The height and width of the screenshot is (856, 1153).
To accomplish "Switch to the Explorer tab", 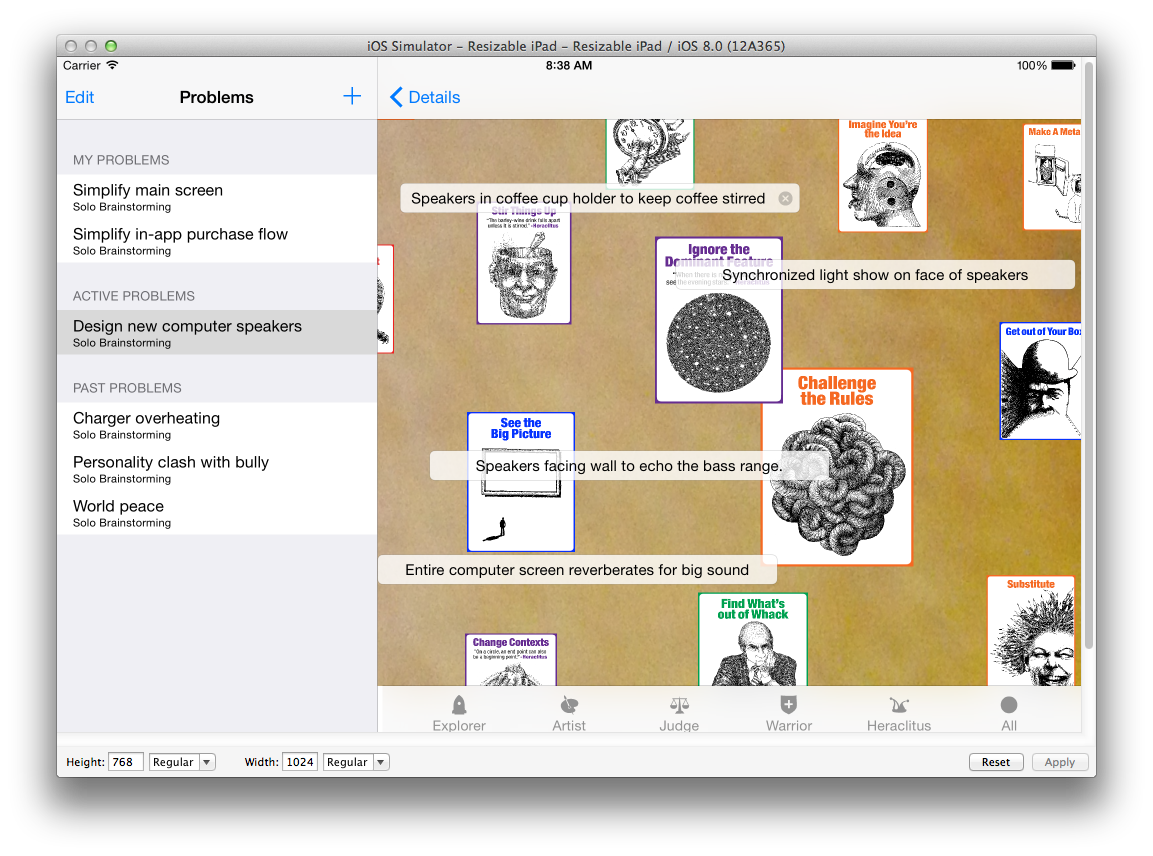I will coord(459,713).
